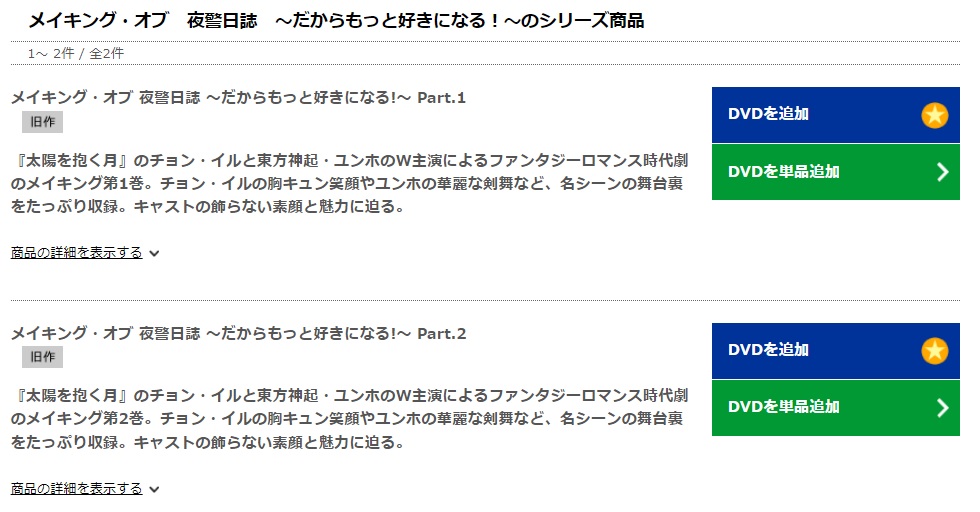Expand 商品の詳細を表示する for Part.2

tap(76, 488)
